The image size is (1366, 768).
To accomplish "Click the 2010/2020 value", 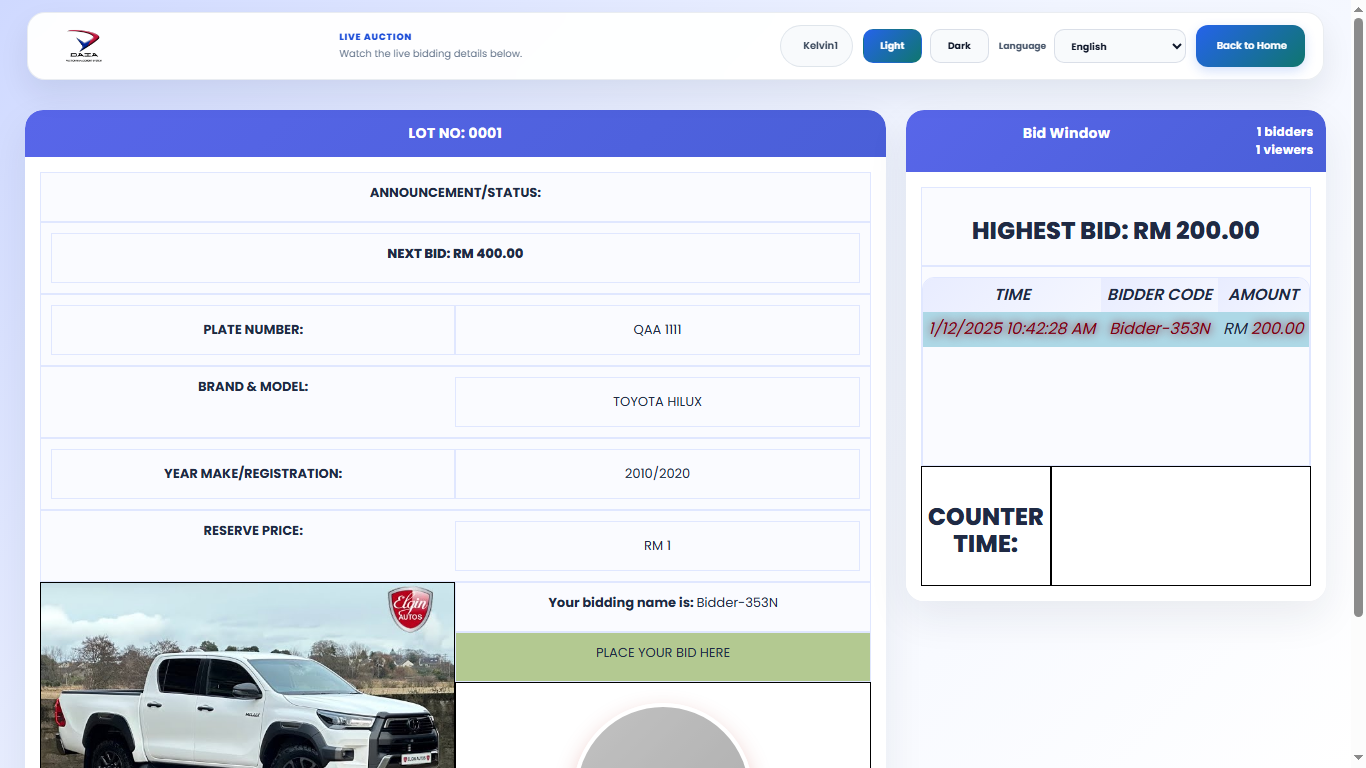I will (x=657, y=474).
